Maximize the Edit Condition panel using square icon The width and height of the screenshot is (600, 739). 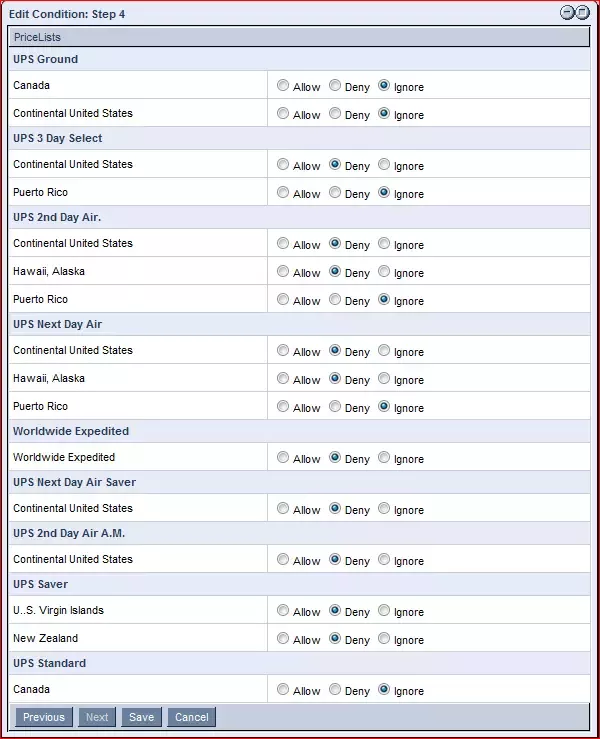point(583,12)
